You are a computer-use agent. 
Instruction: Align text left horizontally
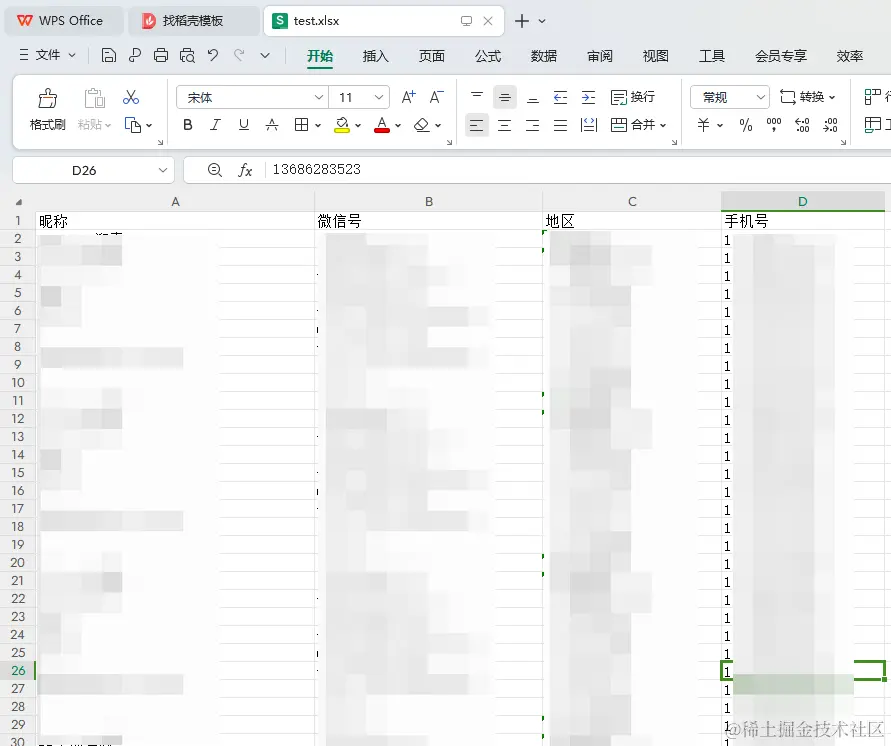tap(477, 125)
